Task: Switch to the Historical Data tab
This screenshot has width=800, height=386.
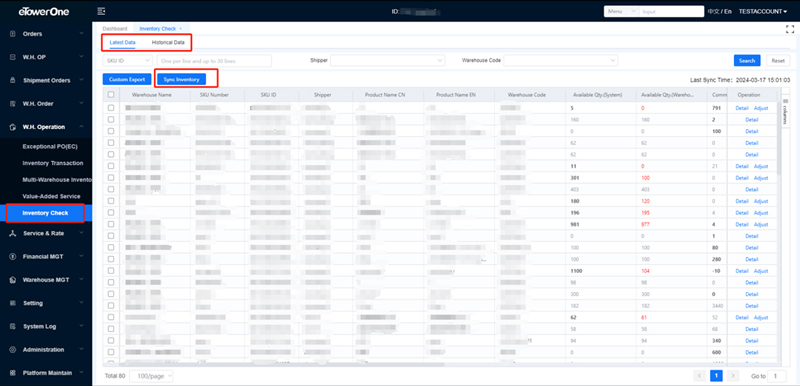Action: coord(168,42)
